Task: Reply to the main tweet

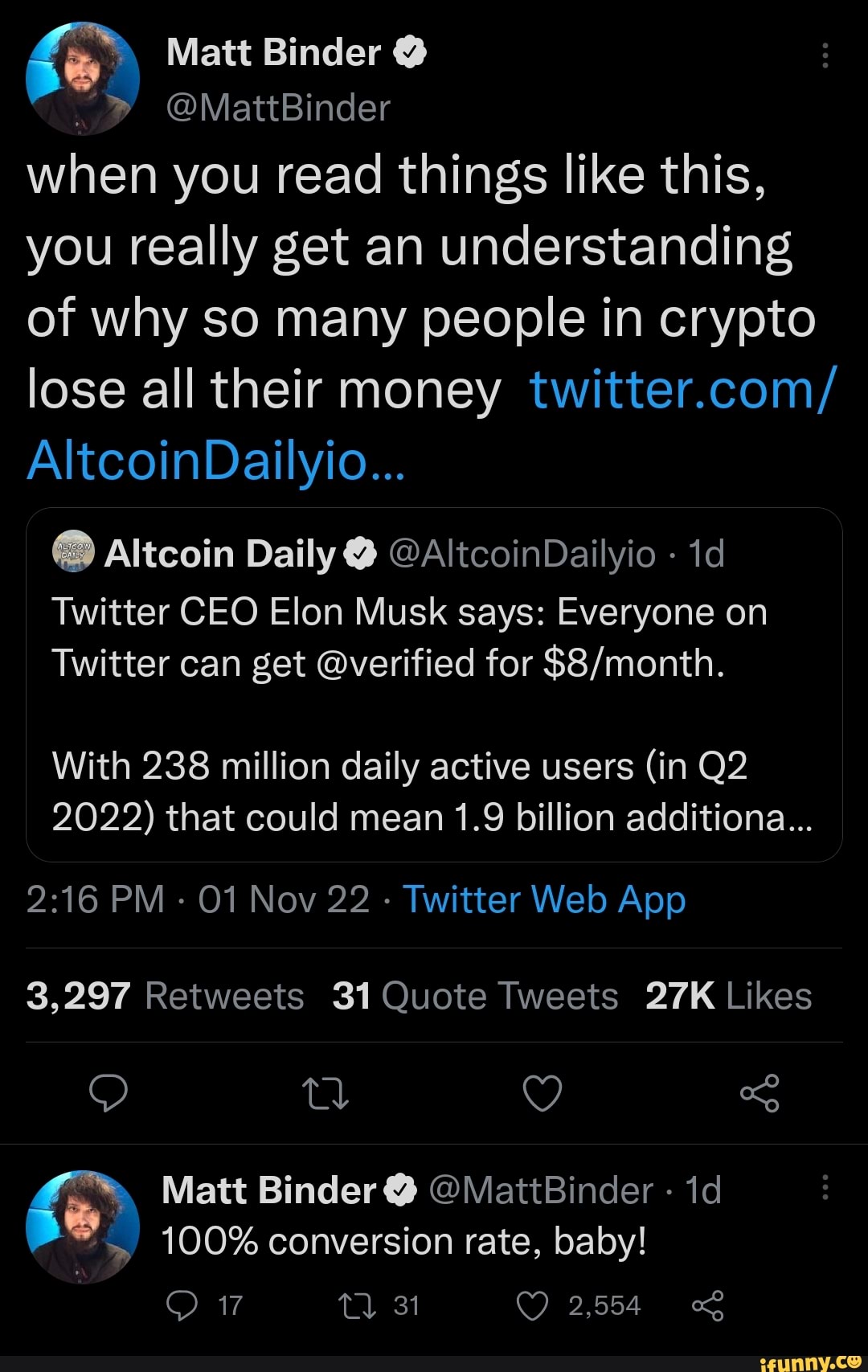Action: pyautogui.click(x=108, y=1093)
